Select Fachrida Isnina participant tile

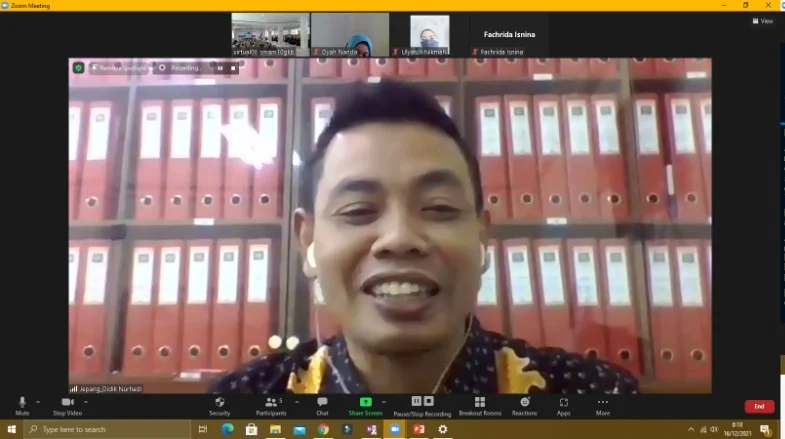(x=509, y=35)
